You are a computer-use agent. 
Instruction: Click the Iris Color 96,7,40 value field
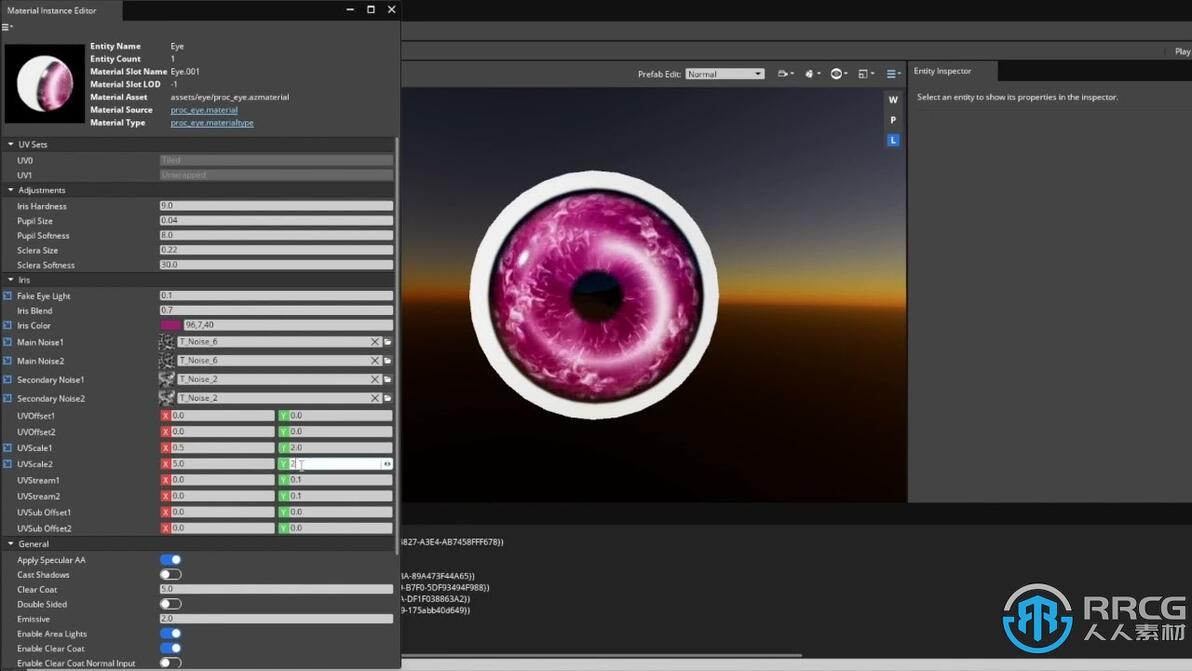click(x=288, y=325)
